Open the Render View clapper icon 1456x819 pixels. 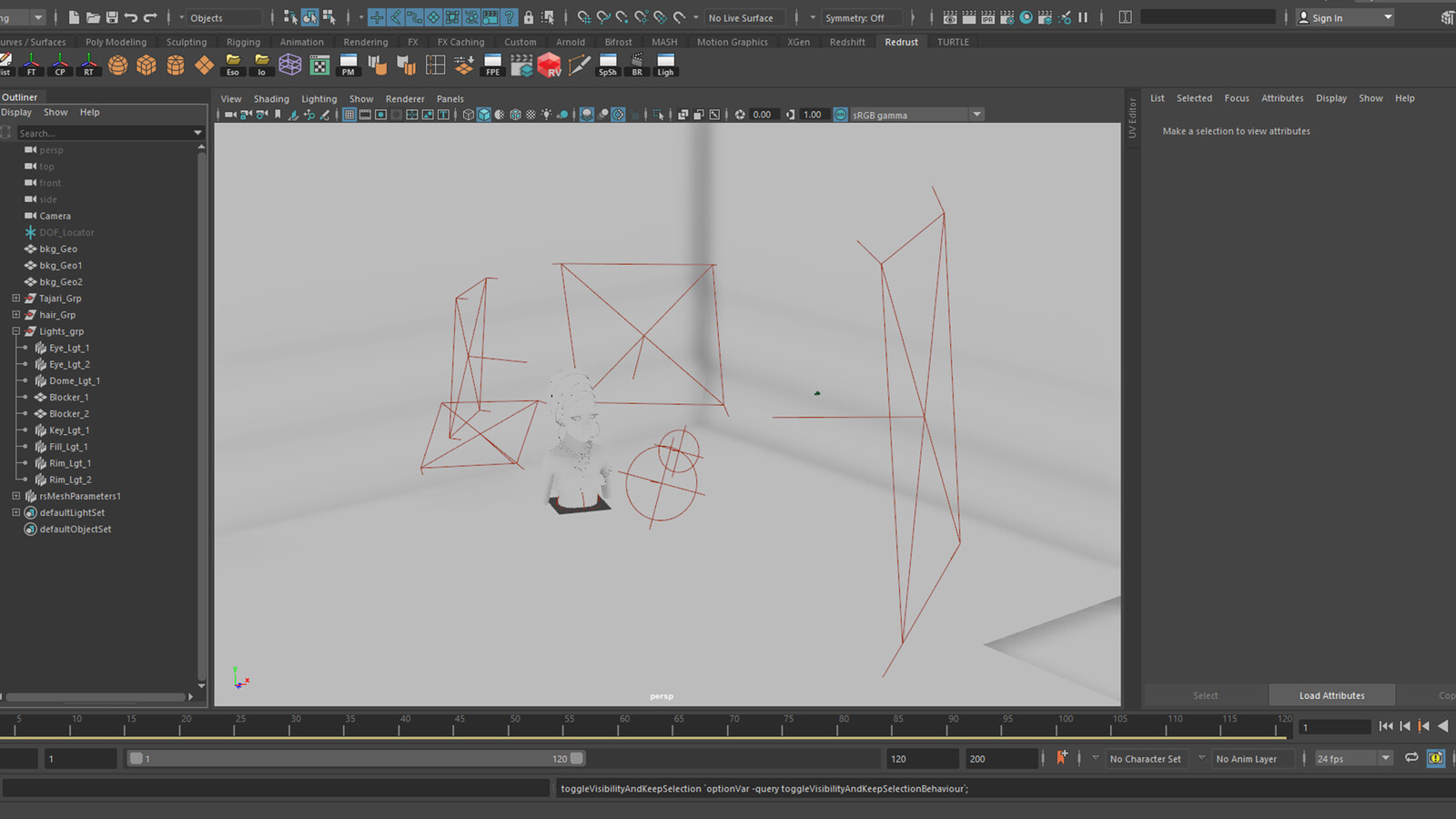[x=950, y=17]
